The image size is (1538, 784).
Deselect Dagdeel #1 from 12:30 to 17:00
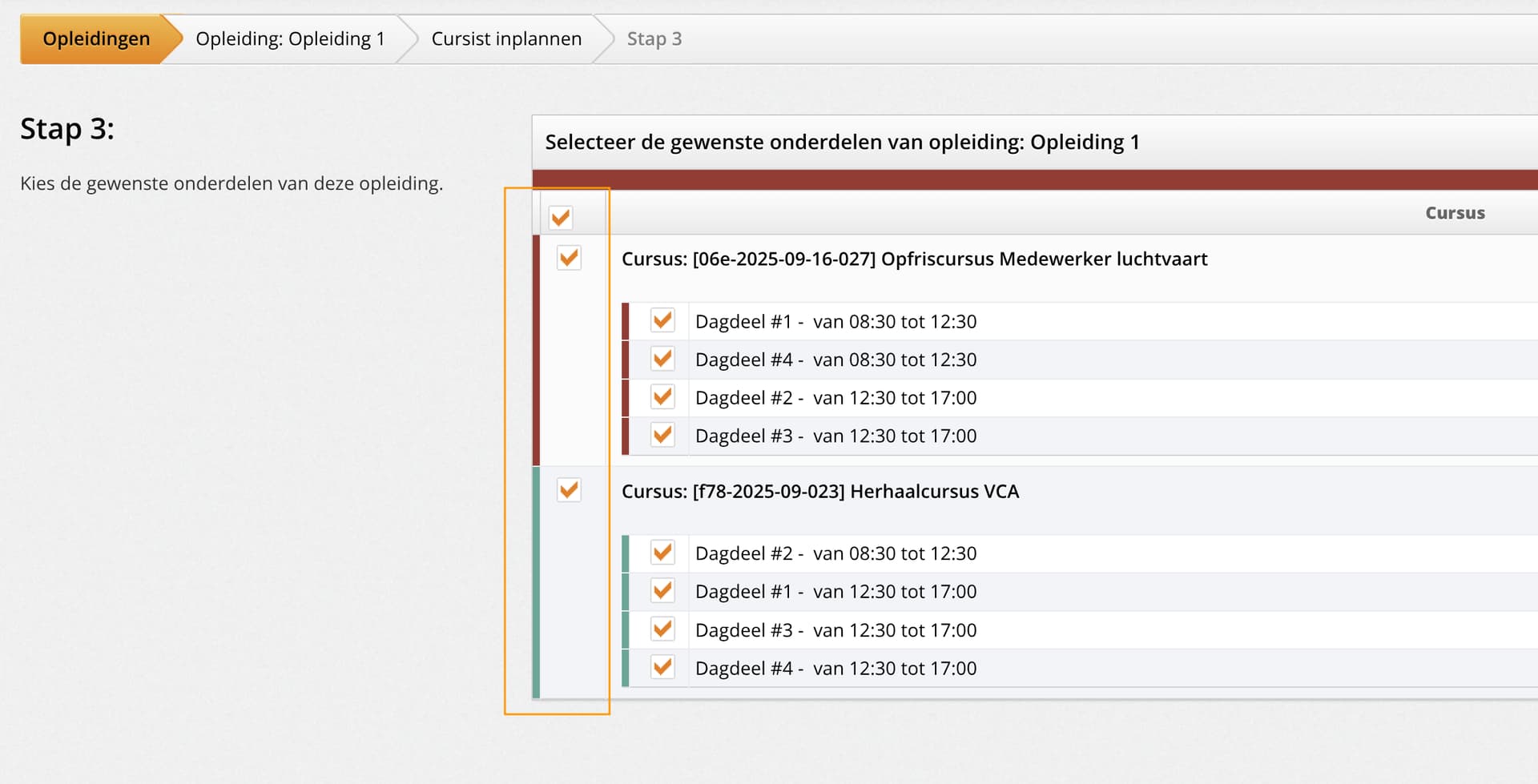coord(662,591)
